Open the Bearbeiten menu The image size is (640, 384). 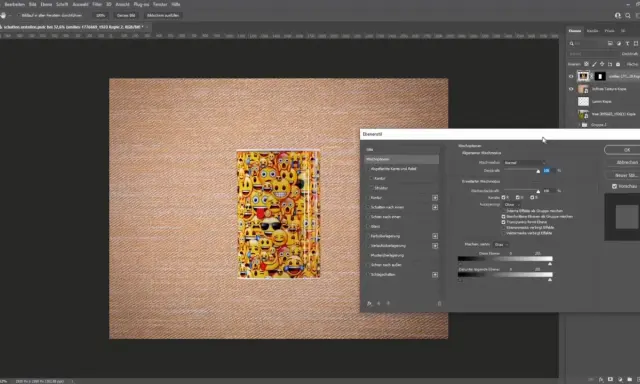pyautogui.click(x=14, y=4)
